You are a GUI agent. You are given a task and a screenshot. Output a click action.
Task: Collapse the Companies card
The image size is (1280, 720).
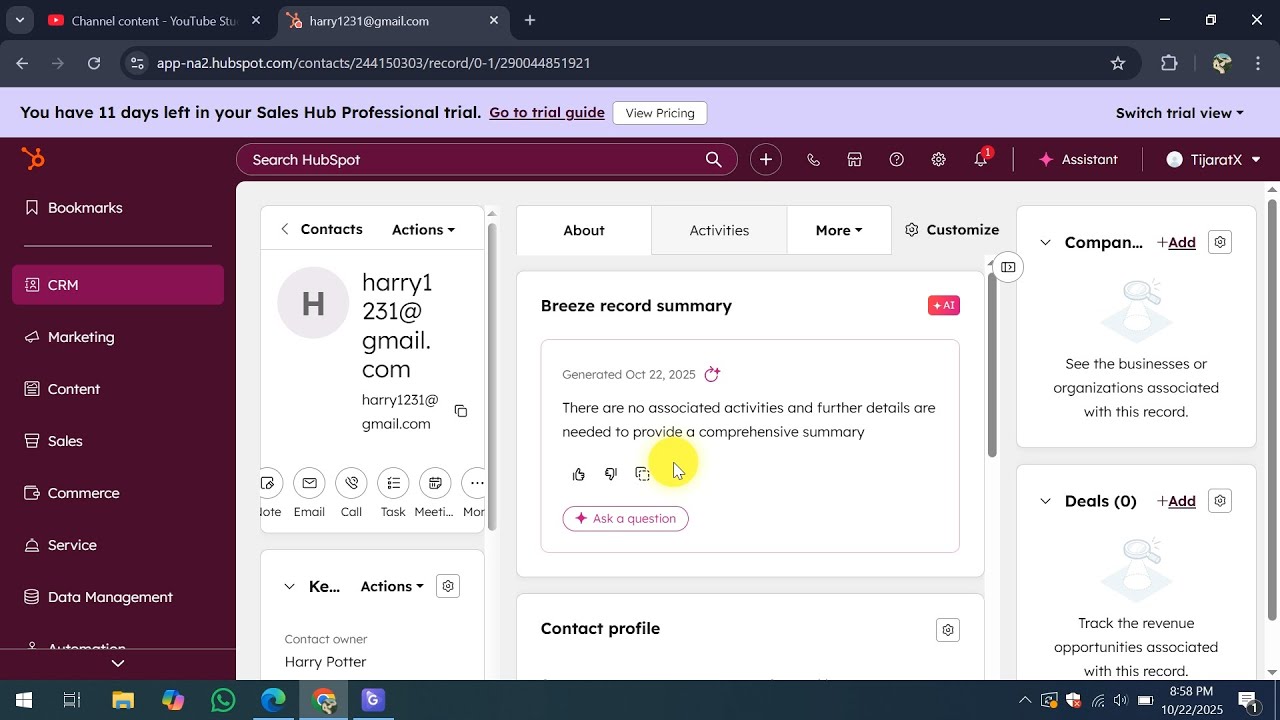[x=1045, y=242]
